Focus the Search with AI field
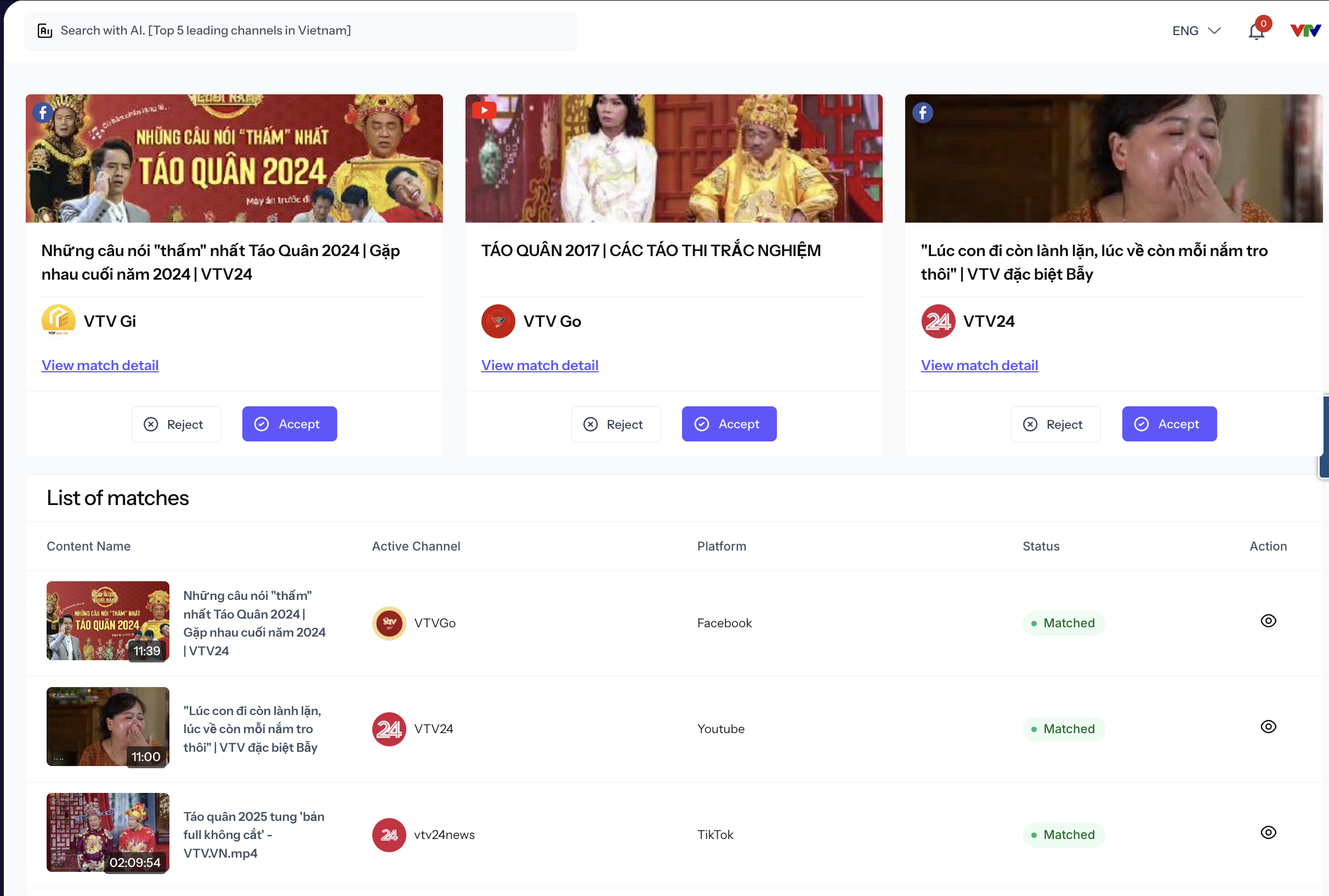1329x896 pixels. click(x=300, y=31)
